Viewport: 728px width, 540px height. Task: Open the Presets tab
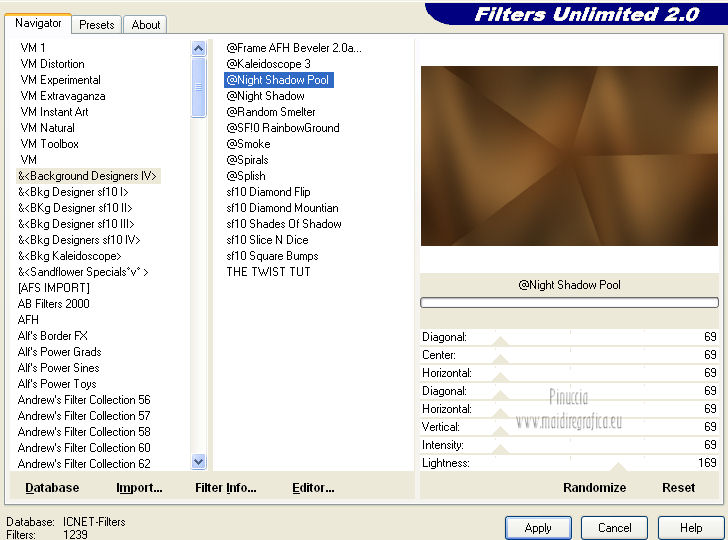(97, 25)
